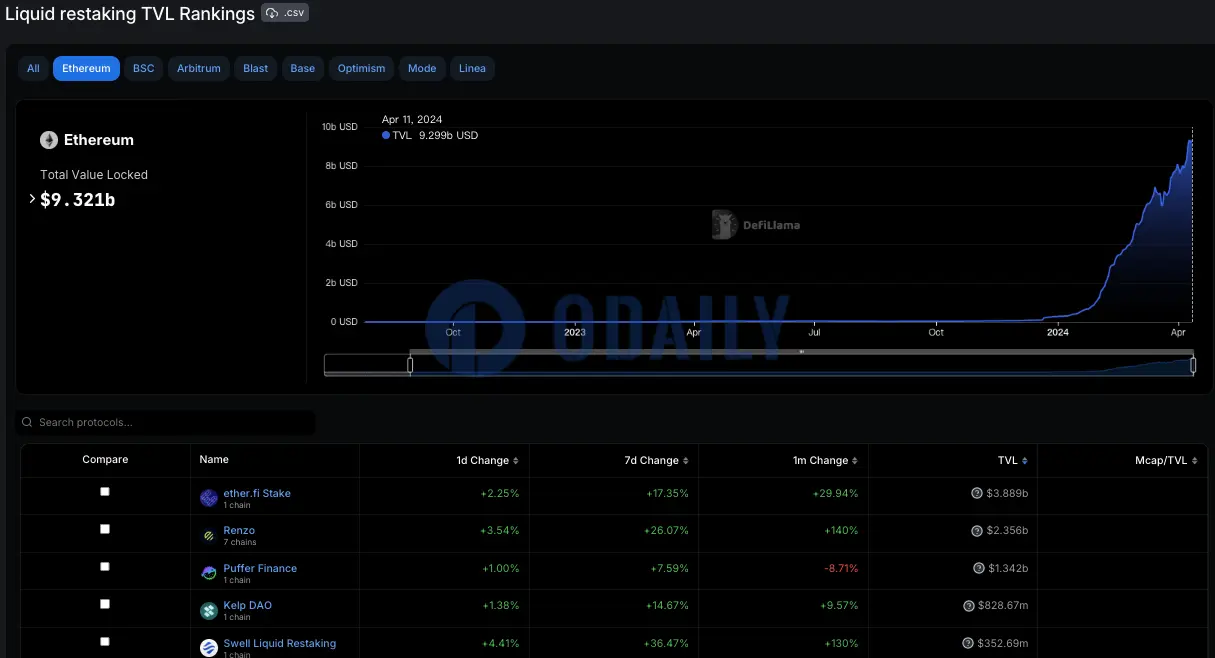
Task: Click the $9.321b total value figure
Action: pos(78,200)
